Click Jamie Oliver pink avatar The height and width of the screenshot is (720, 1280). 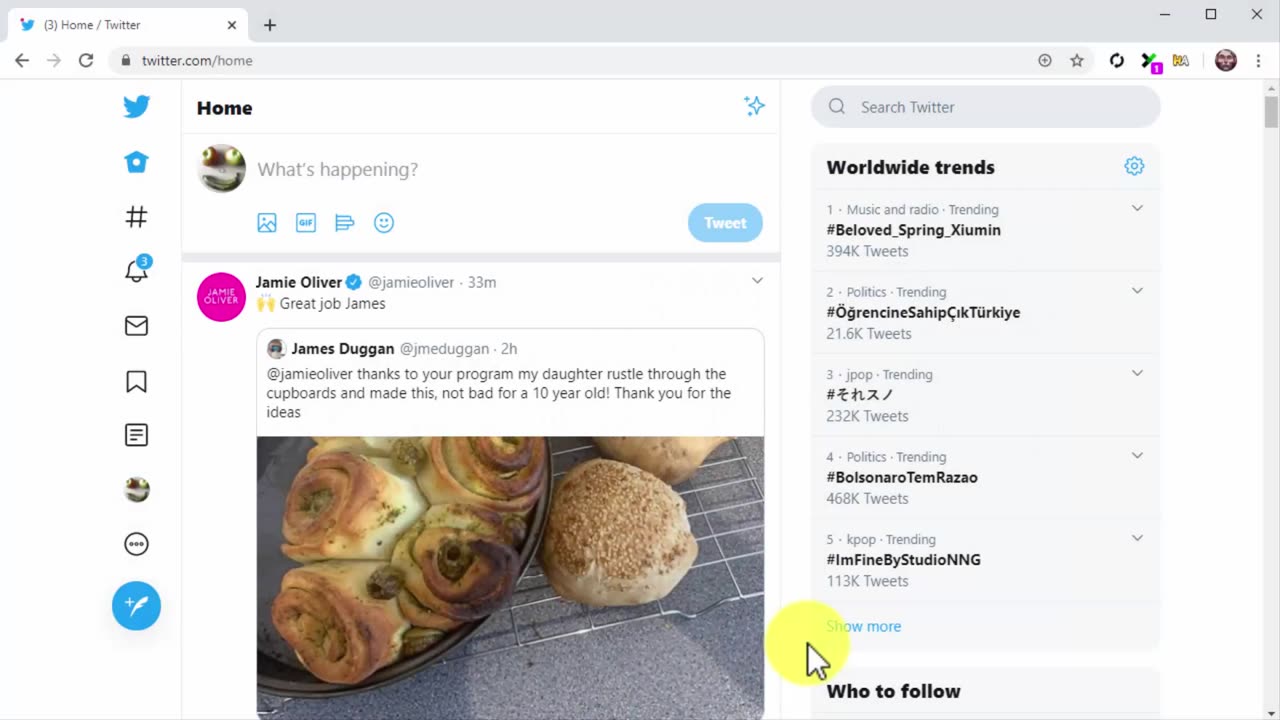tap(221, 297)
